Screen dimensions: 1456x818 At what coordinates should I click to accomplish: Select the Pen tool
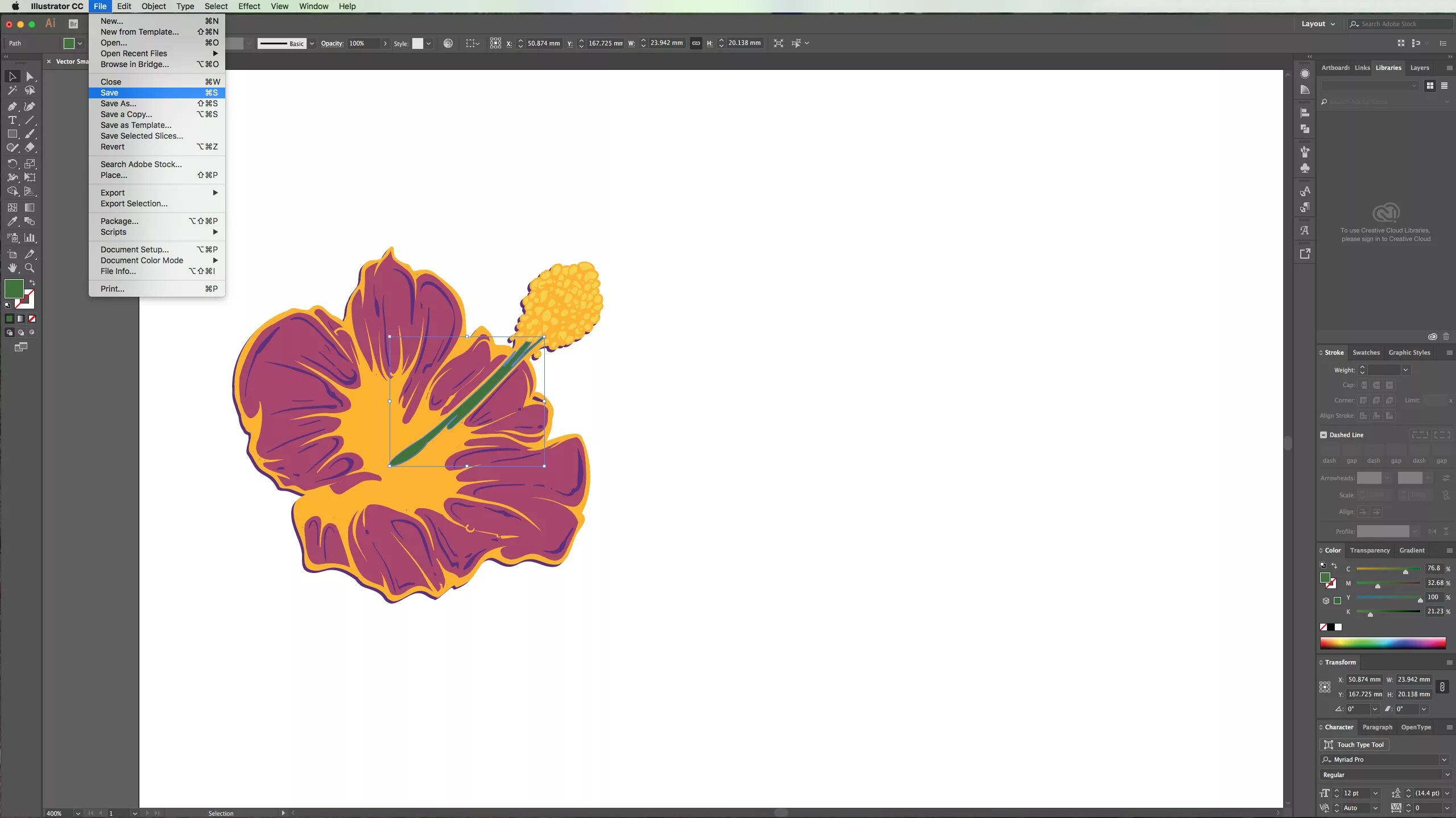(12, 106)
